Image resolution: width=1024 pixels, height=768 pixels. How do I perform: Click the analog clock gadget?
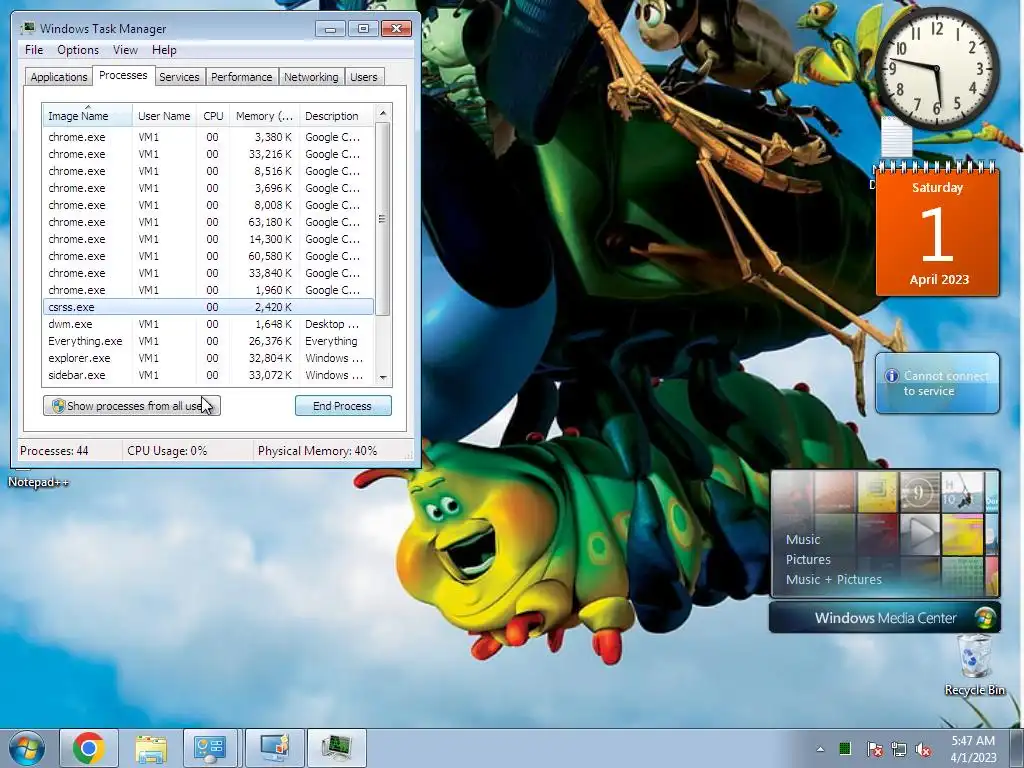coord(936,68)
